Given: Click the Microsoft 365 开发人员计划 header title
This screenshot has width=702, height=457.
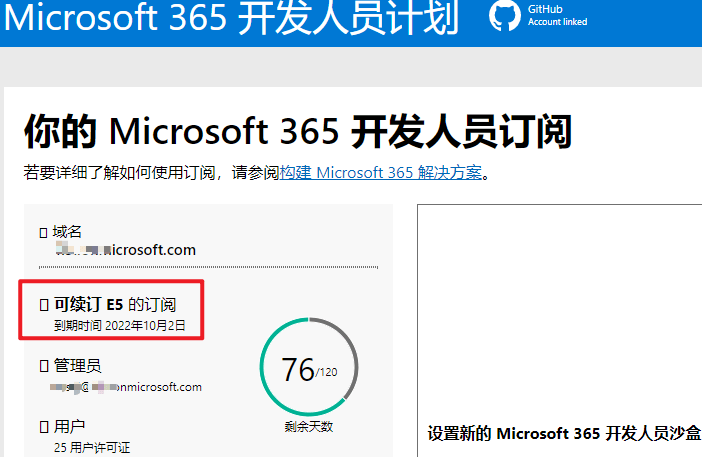Looking at the screenshot, I should (231, 18).
